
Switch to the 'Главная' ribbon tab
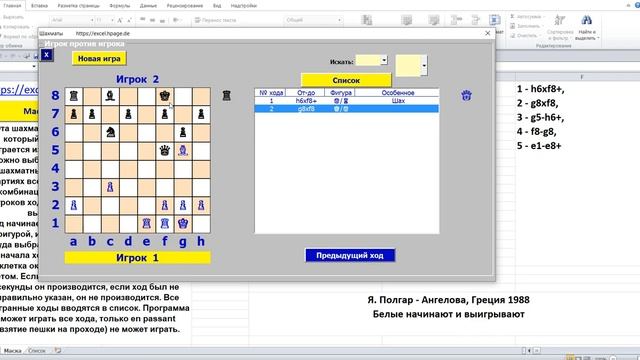12,6
